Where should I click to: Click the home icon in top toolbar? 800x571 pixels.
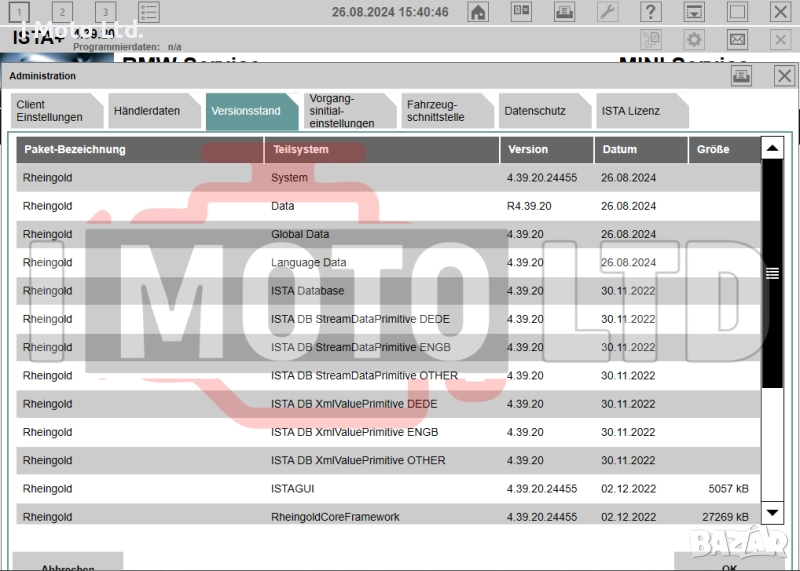click(478, 12)
